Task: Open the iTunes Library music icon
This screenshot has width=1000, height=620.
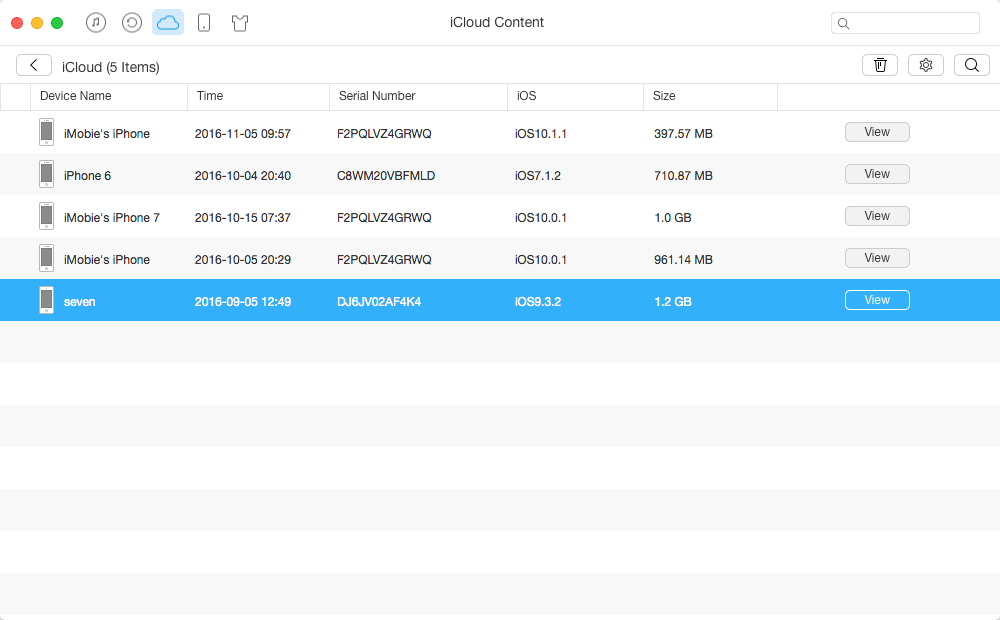Action: pos(96,23)
